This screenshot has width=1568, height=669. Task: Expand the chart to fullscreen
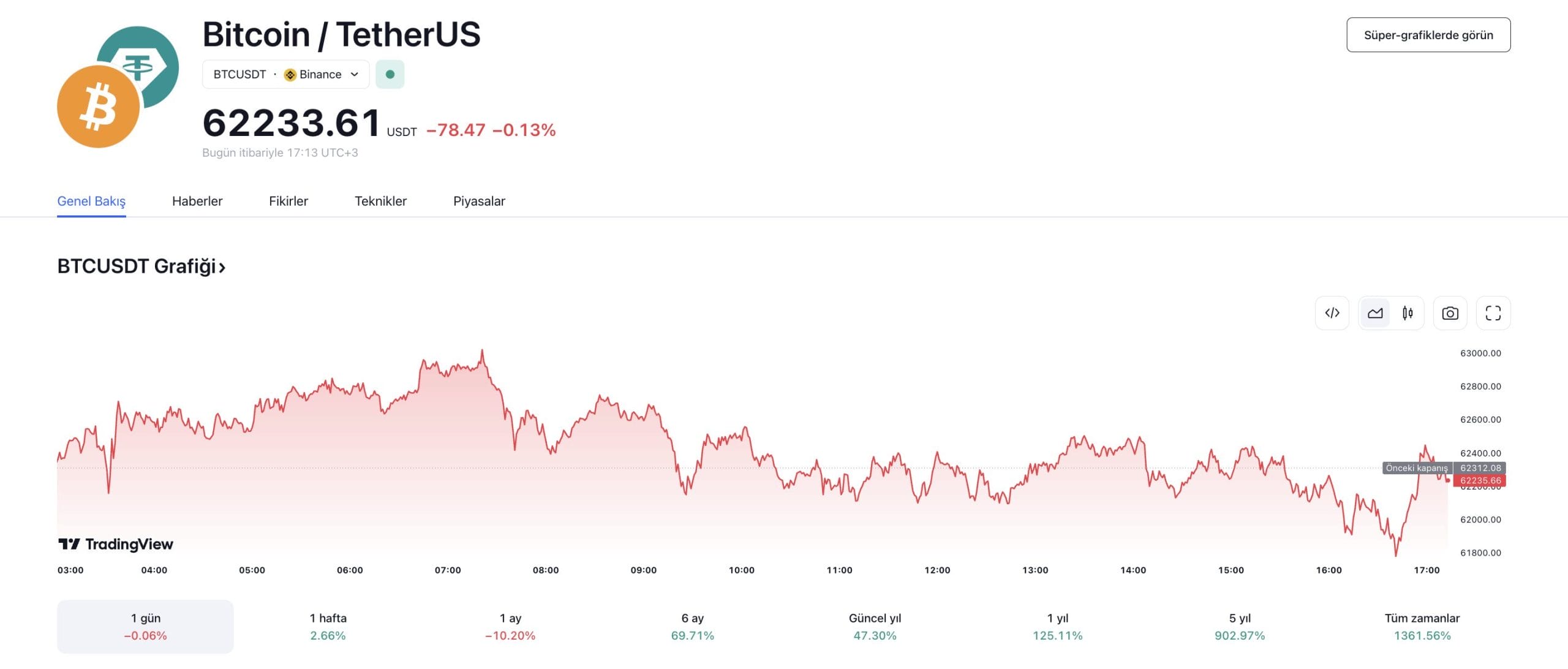1493,312
